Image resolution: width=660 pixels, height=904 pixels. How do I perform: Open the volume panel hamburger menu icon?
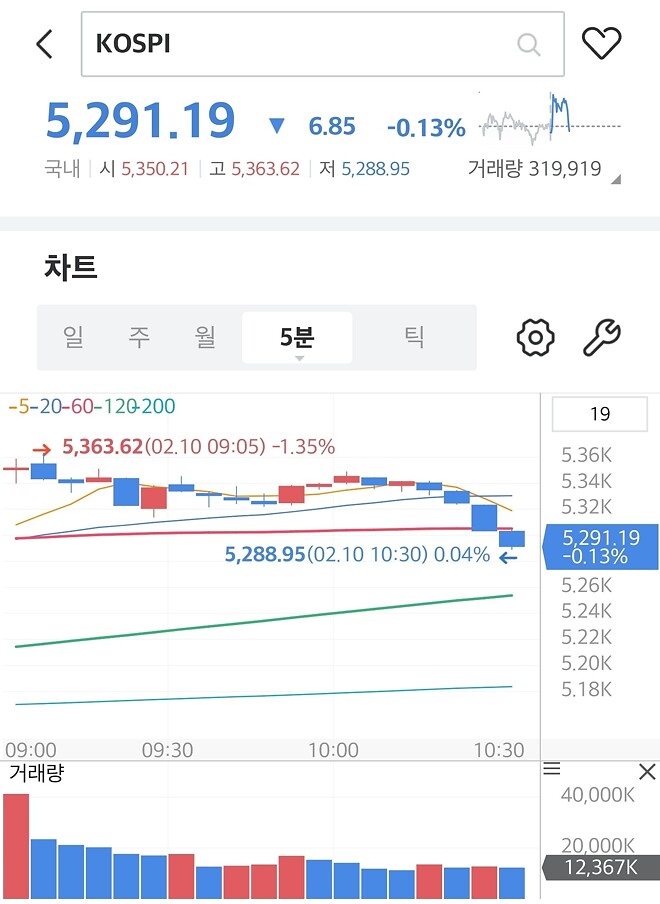(552, 769)
